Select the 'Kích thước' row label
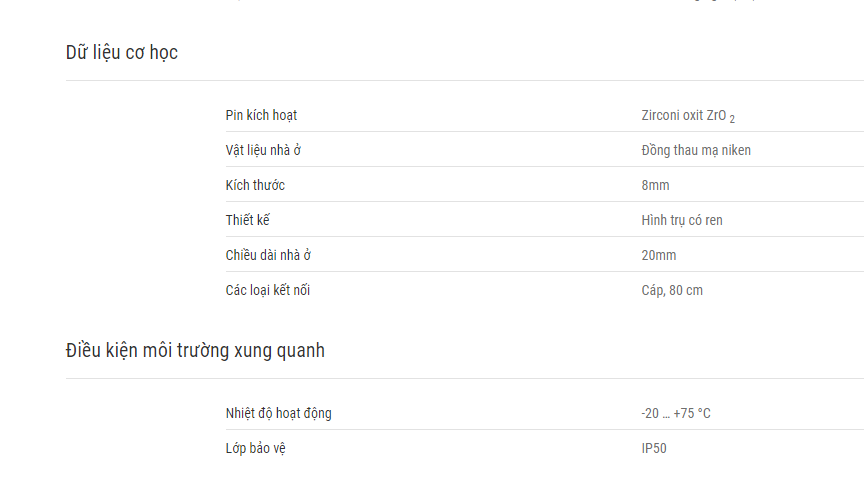Image resolution: width=864 pixels, height=485 pixels. point(255,185)
